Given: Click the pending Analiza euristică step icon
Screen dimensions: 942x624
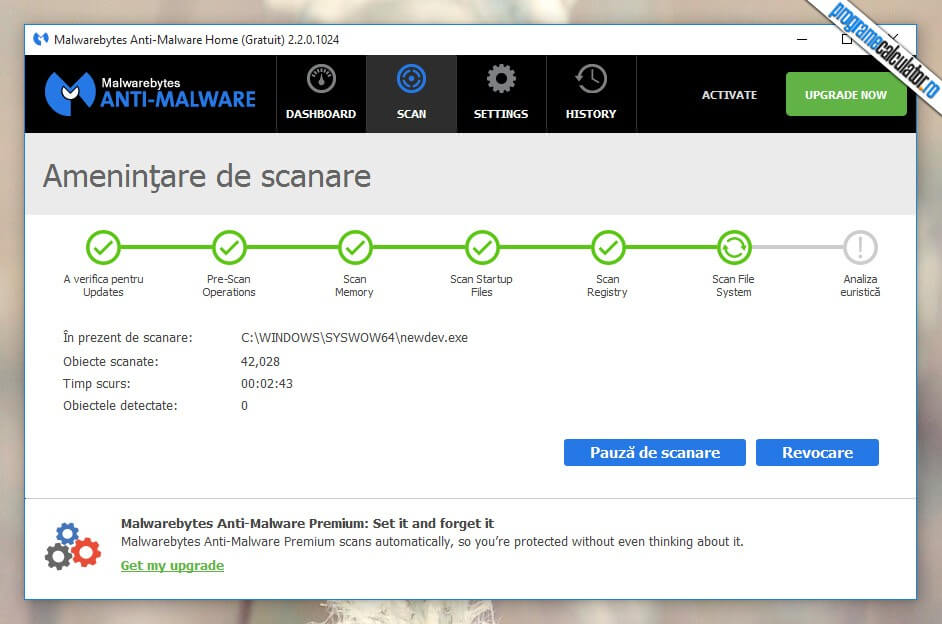Looking at the screenshot, I should 860,246.
